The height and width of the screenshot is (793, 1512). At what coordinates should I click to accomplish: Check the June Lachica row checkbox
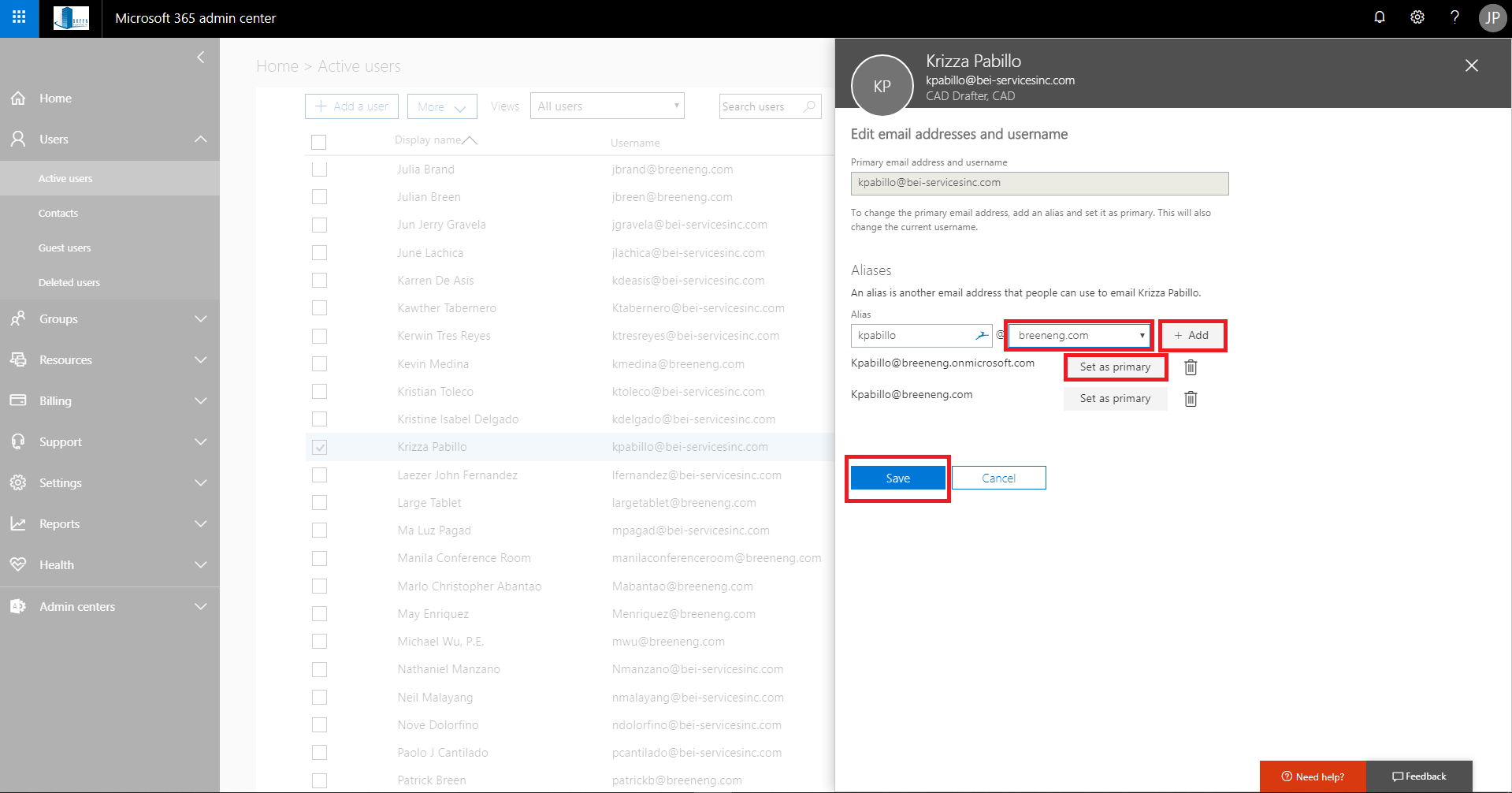pyautogui.click(x=319, y=253)
